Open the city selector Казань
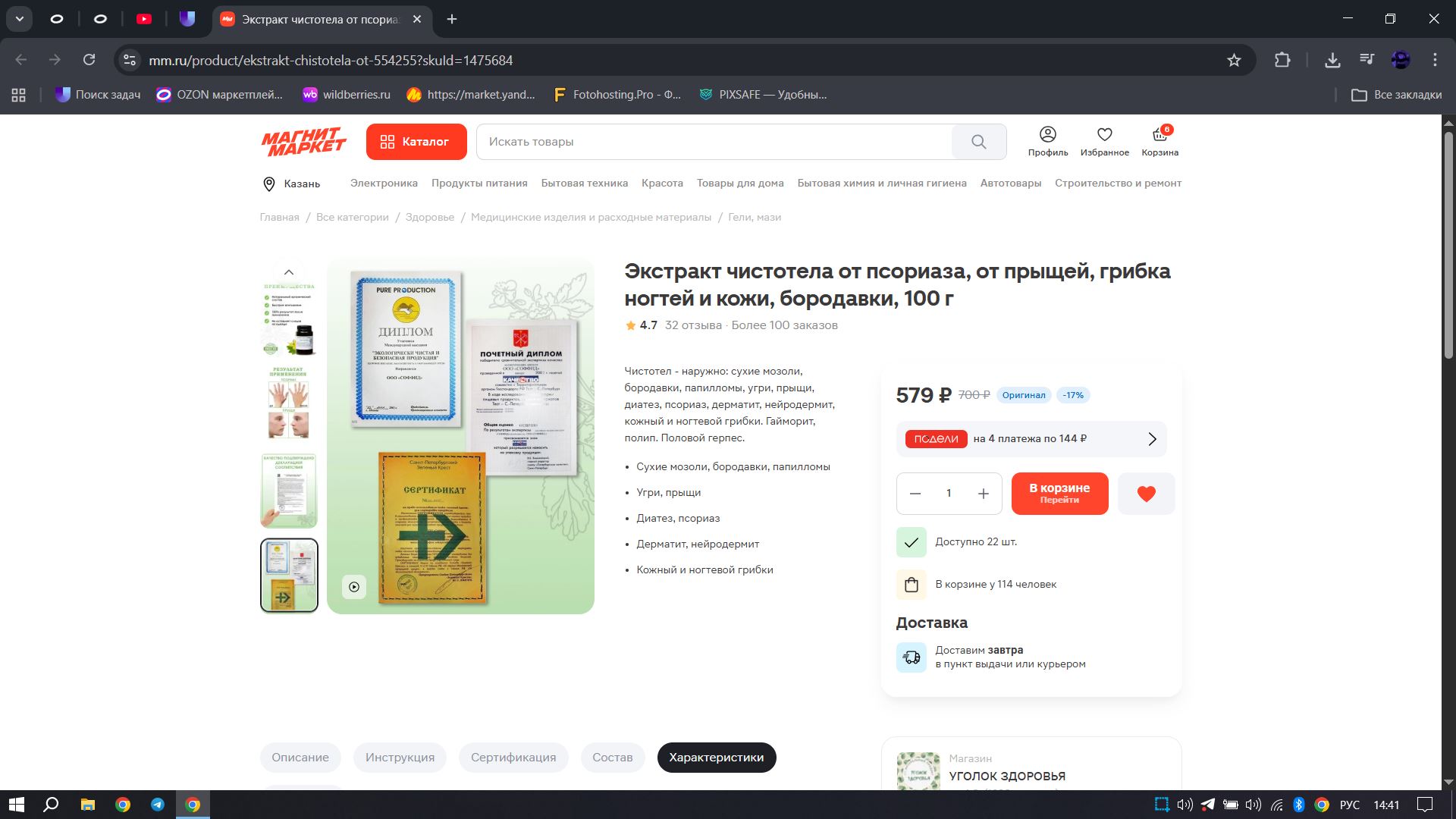This screenshot has width=1456, height=819. (292, 184)
